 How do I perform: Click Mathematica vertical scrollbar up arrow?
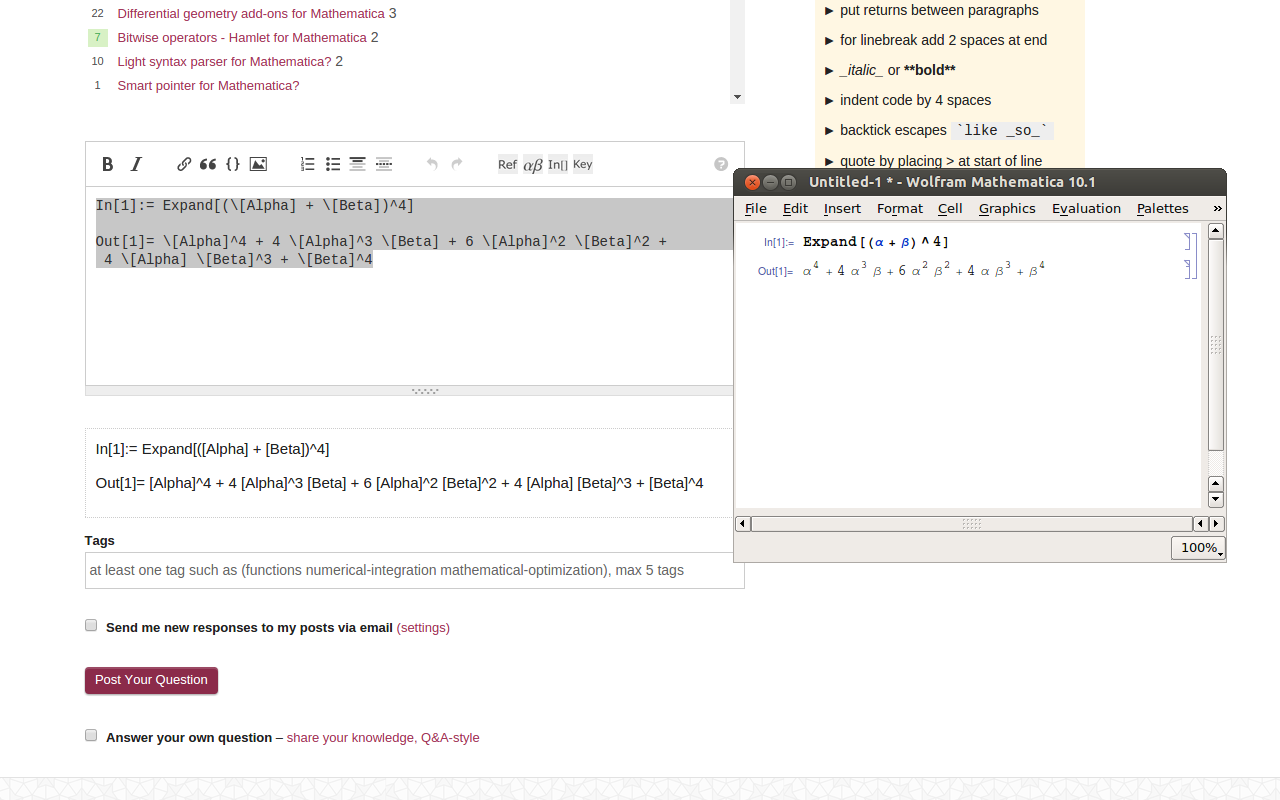coord(1216,231)
